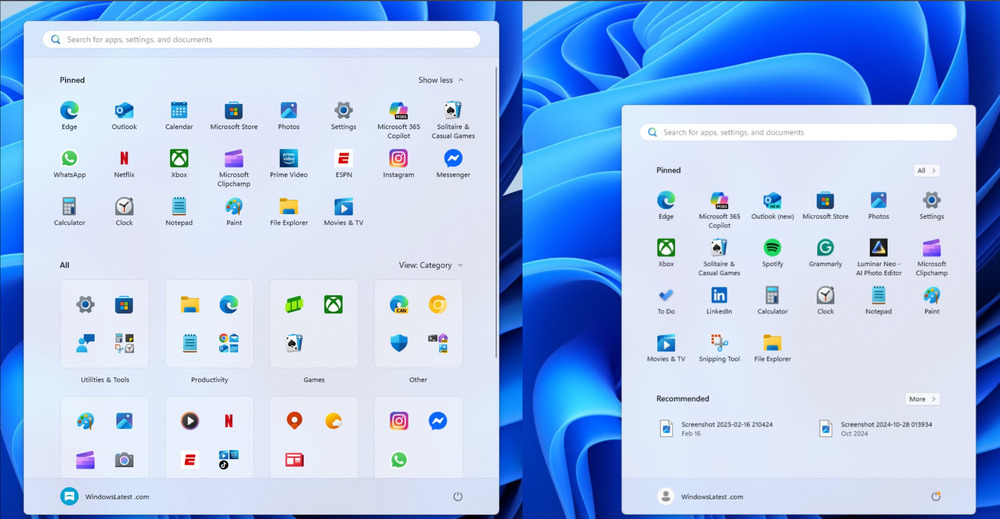
Task: Open Calculator in the right Start menu
Action: (x=772, y=300)
